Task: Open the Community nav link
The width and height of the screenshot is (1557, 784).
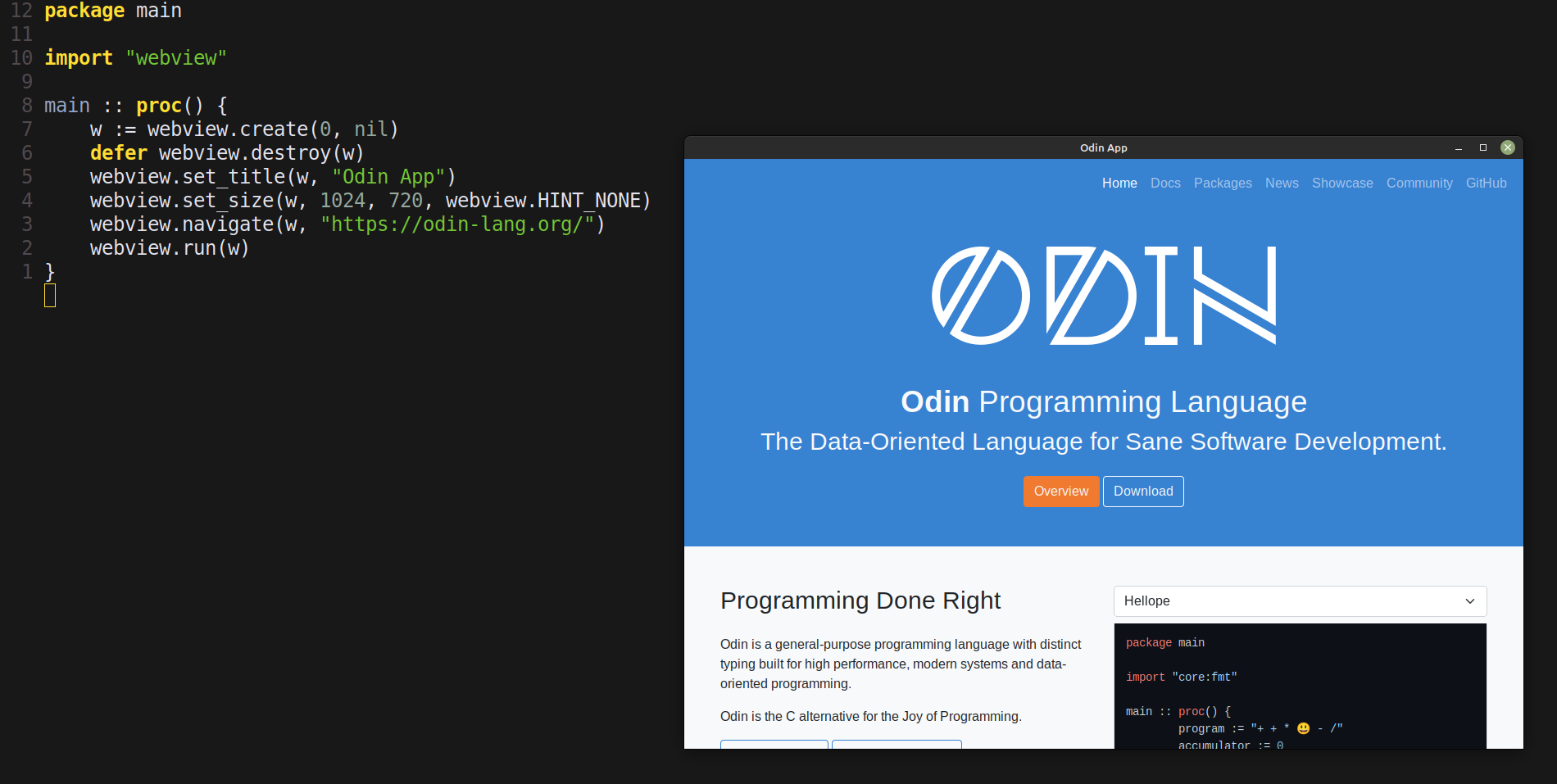Action: pyautogui.click(x=1419, y=184)
